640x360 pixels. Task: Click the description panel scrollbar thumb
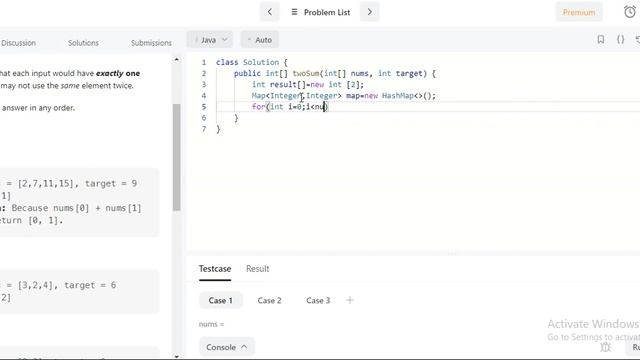click(x=176, y=157)
